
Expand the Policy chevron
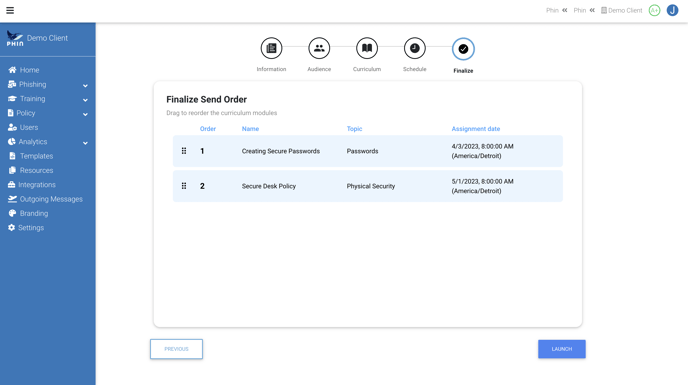[x=85, y=114]
